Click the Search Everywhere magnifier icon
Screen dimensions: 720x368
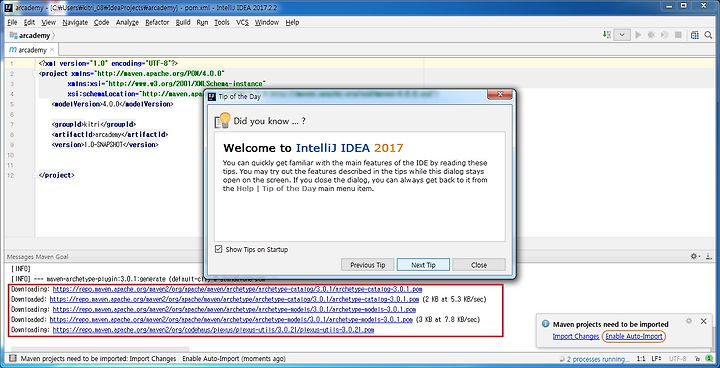pyautogui.click(x=708, y=35)
